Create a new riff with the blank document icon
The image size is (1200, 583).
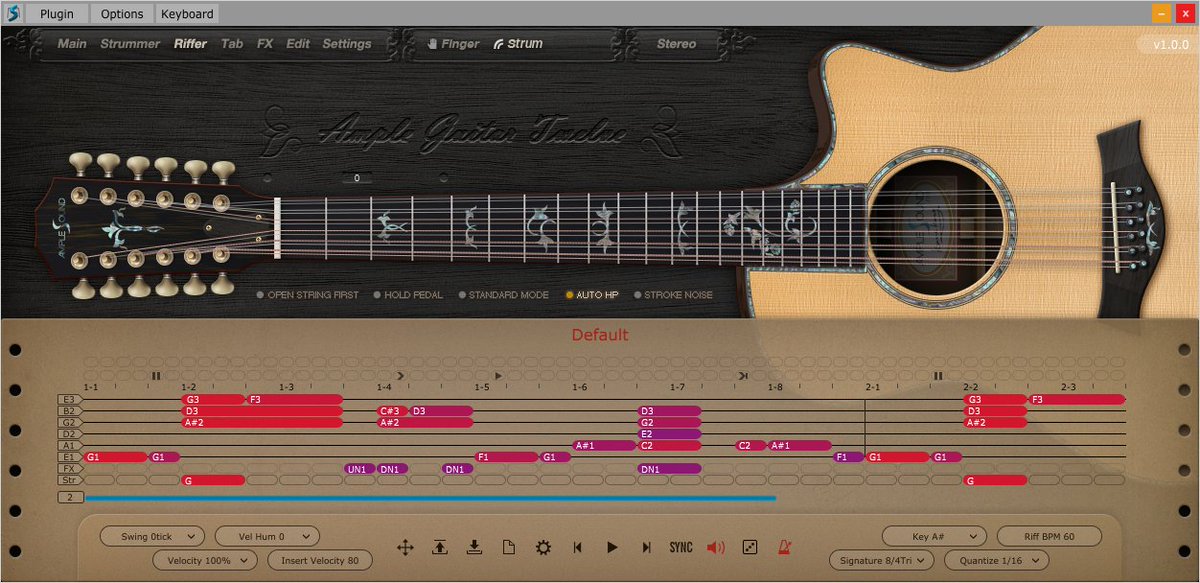(x=509, y=547)
